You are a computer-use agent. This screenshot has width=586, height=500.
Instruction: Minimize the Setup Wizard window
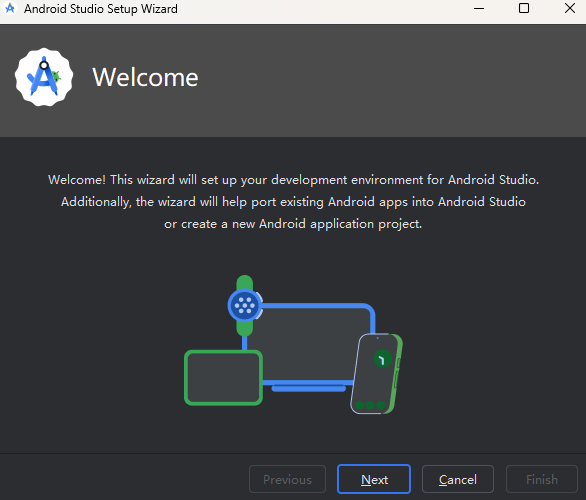coord(479,8)
